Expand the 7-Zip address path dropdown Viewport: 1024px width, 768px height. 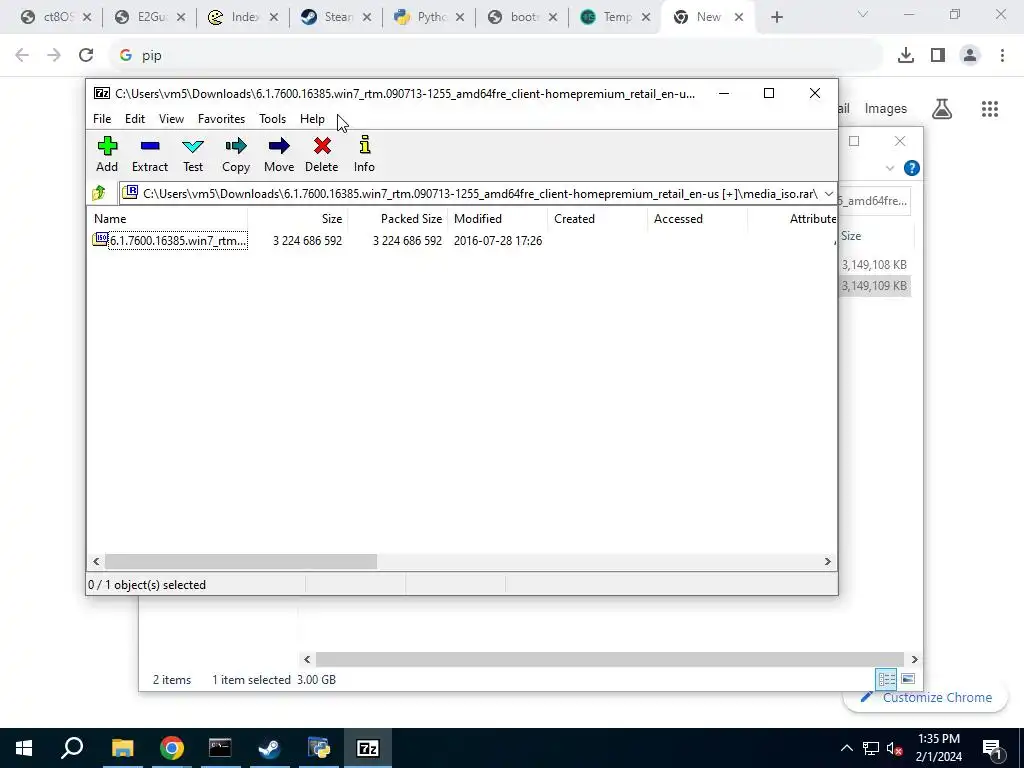(x=828, y=194)
